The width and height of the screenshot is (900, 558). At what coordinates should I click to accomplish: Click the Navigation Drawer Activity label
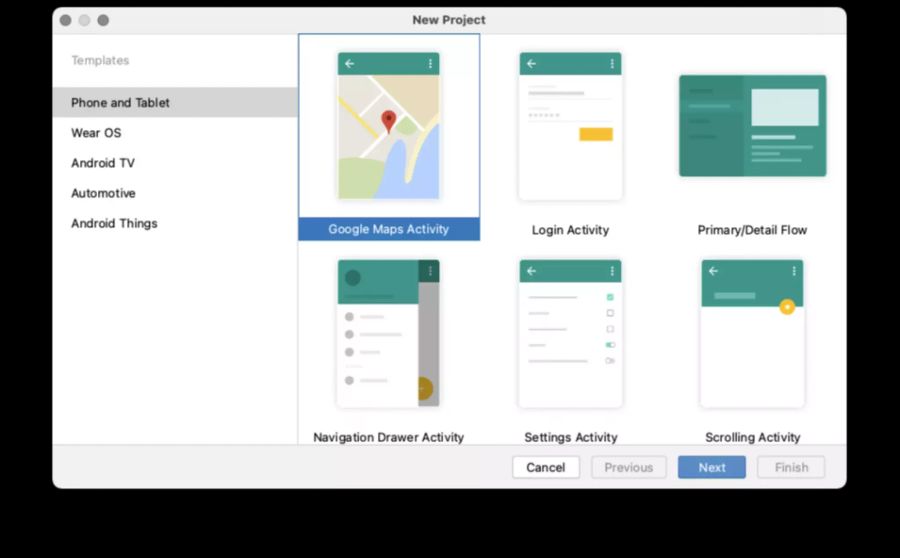(389, 437)
